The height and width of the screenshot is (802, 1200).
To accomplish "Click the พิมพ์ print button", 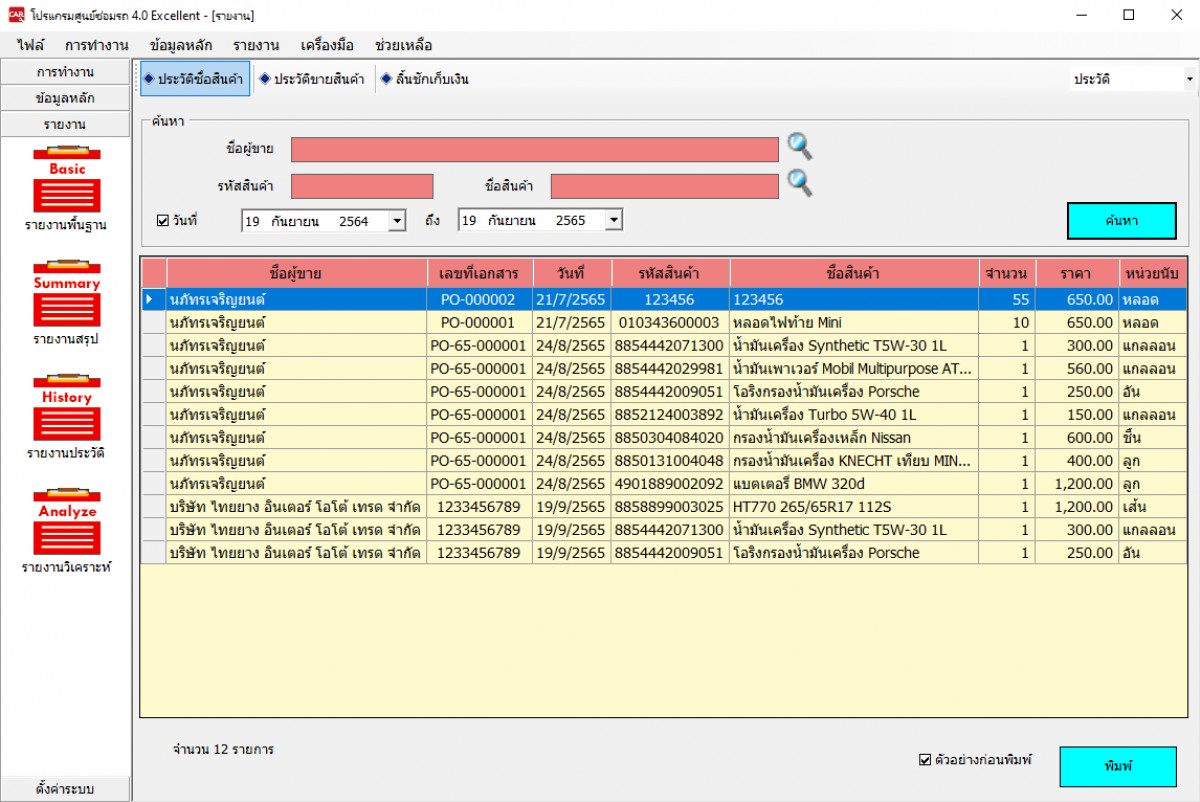I will [1118, 766].
